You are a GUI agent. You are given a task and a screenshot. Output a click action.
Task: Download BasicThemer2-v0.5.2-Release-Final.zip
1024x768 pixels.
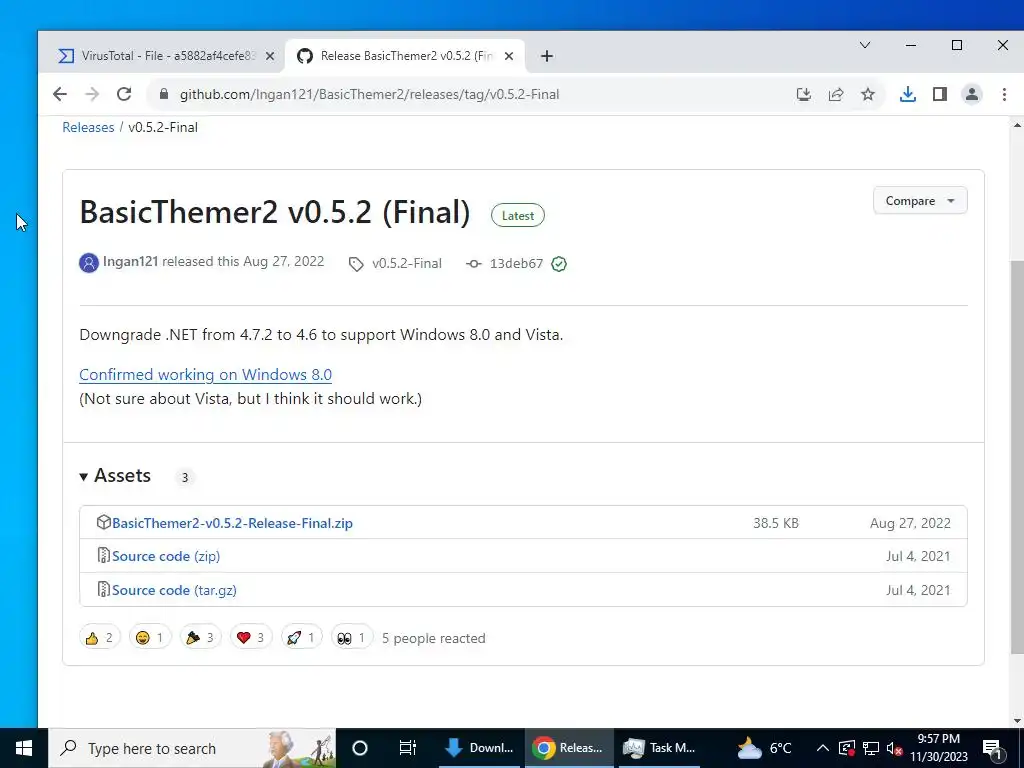point(232,523)
